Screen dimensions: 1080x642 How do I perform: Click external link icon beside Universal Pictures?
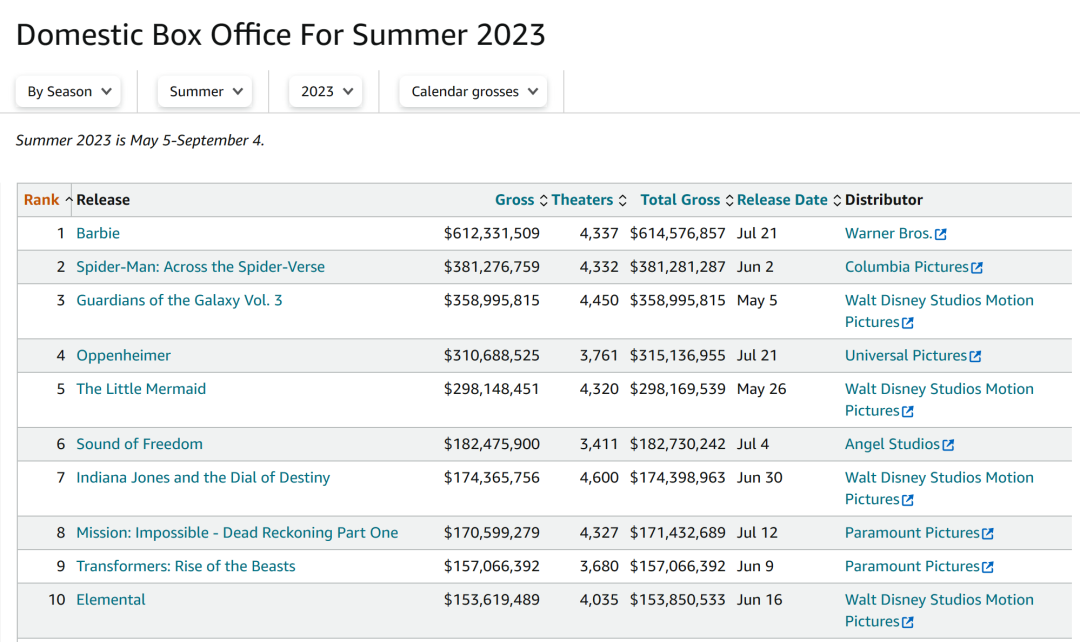975,356
